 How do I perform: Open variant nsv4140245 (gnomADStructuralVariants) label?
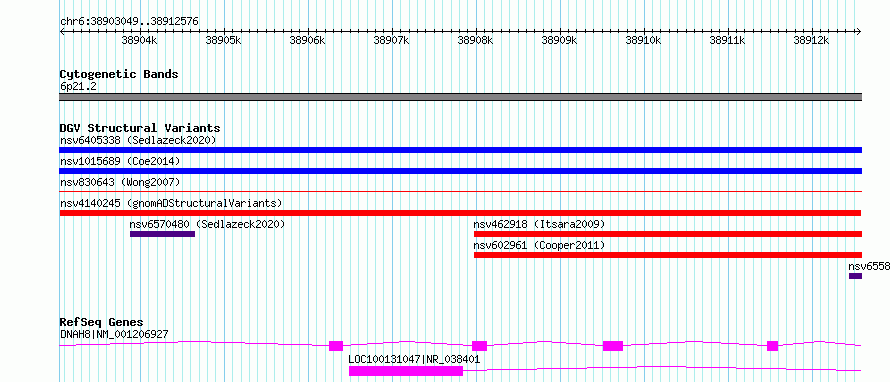[x=171, y=203]
